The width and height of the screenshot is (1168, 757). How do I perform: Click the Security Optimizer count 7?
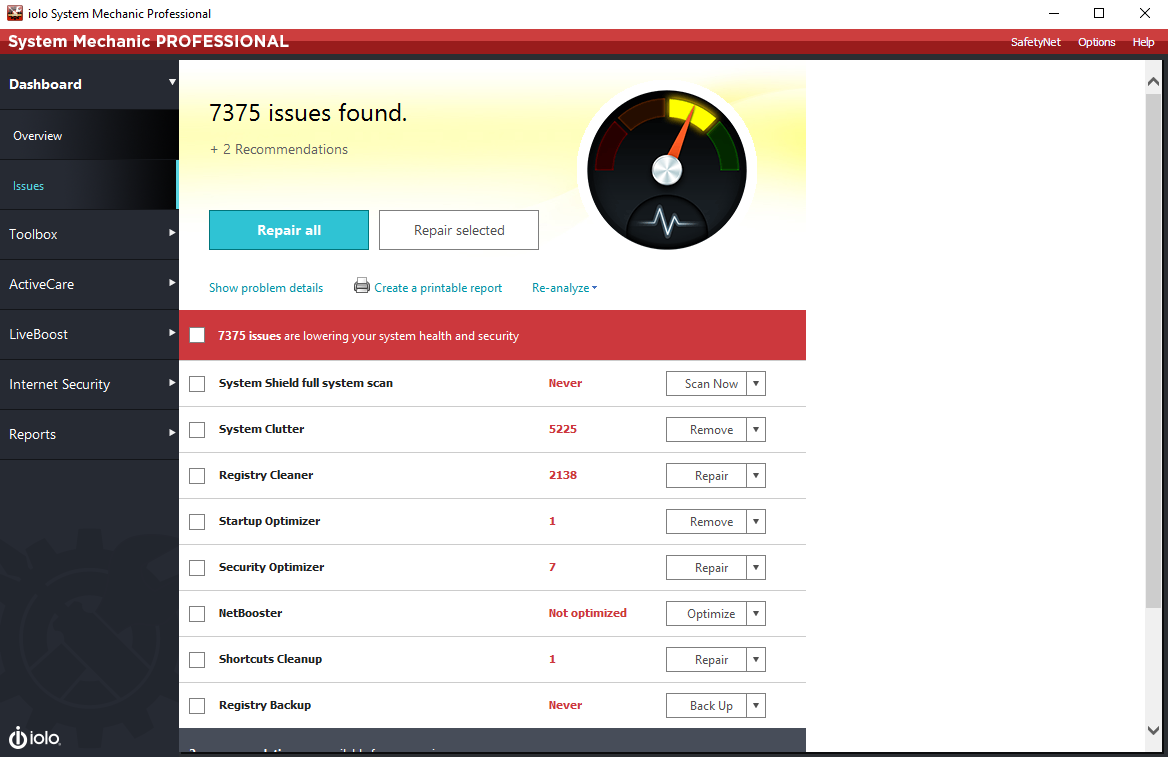pos(552,567)
